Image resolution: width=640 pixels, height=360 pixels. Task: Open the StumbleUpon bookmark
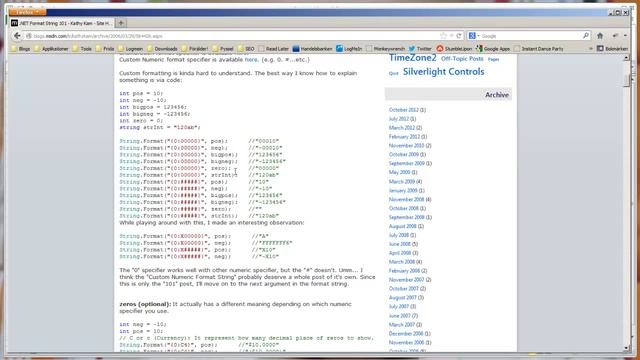(454, 49)
